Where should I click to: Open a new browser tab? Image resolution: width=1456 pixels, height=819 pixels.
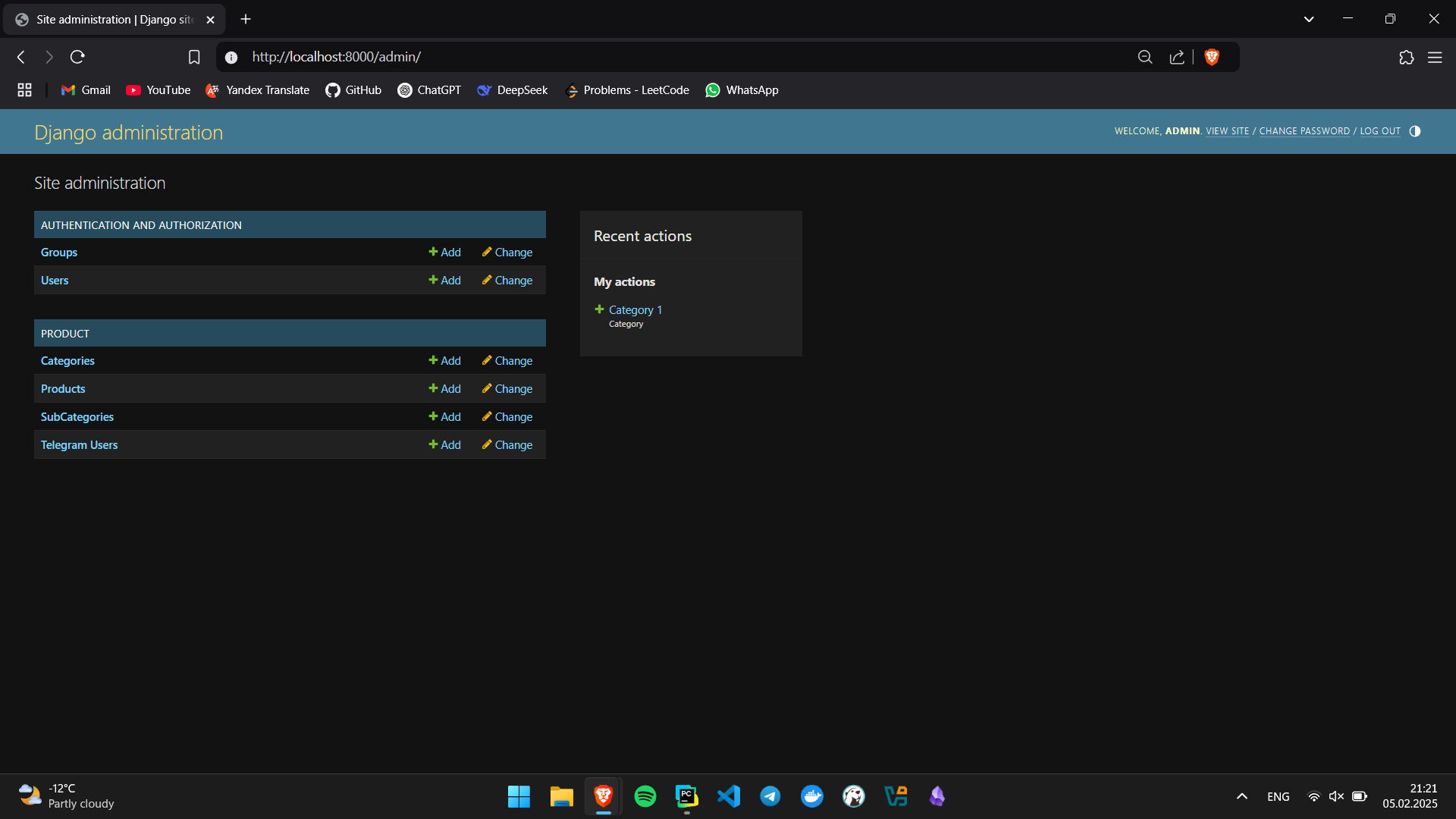click(x=246, y=19)
